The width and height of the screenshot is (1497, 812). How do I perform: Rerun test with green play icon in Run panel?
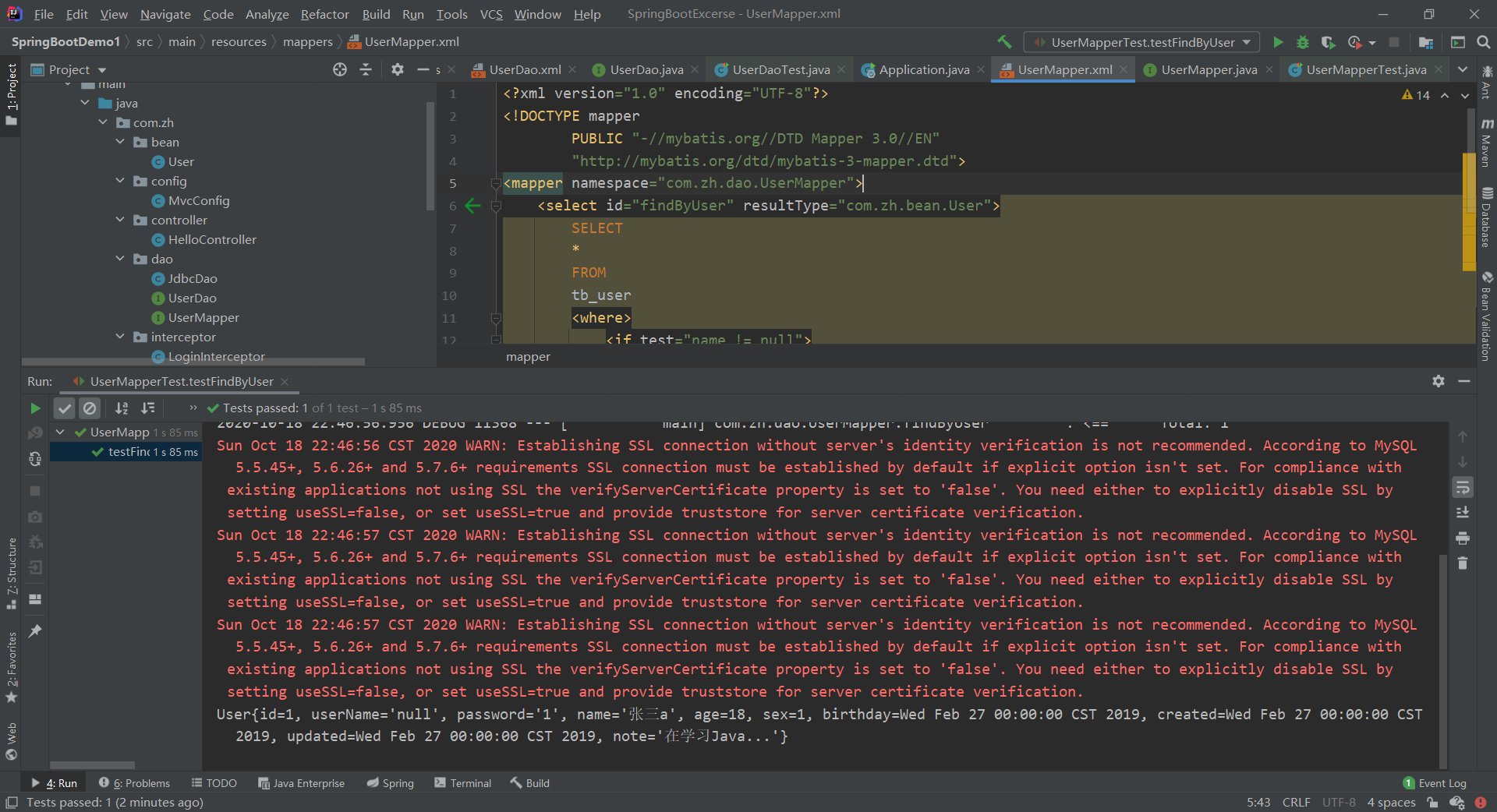coord(35,408)
